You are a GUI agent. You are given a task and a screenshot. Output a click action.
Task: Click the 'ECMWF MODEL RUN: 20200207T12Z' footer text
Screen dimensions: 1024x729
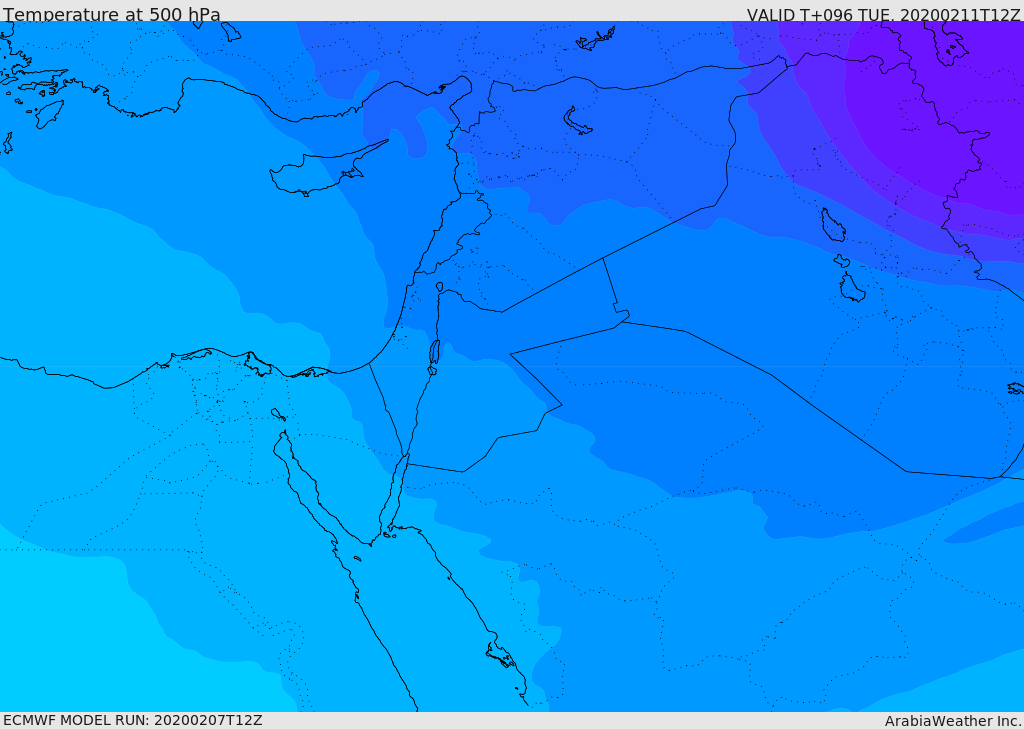click(x=133, y=720)
